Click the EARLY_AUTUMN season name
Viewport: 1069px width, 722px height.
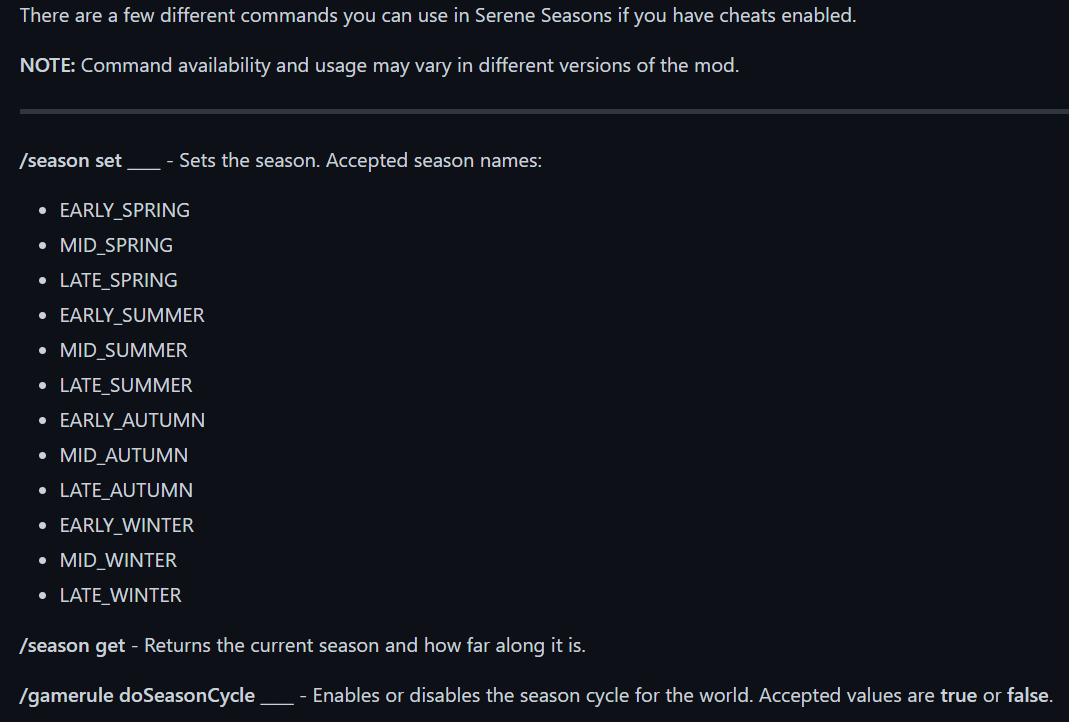132,420
